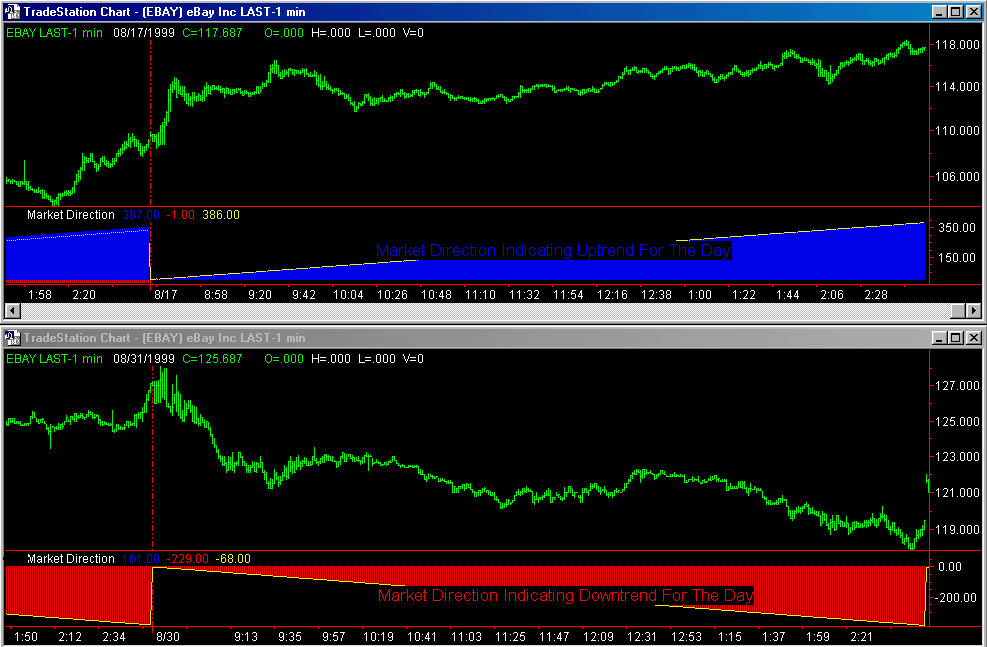Click the blue value 387.00
This screenshot has width=987, height=647.
click(141, 215)
